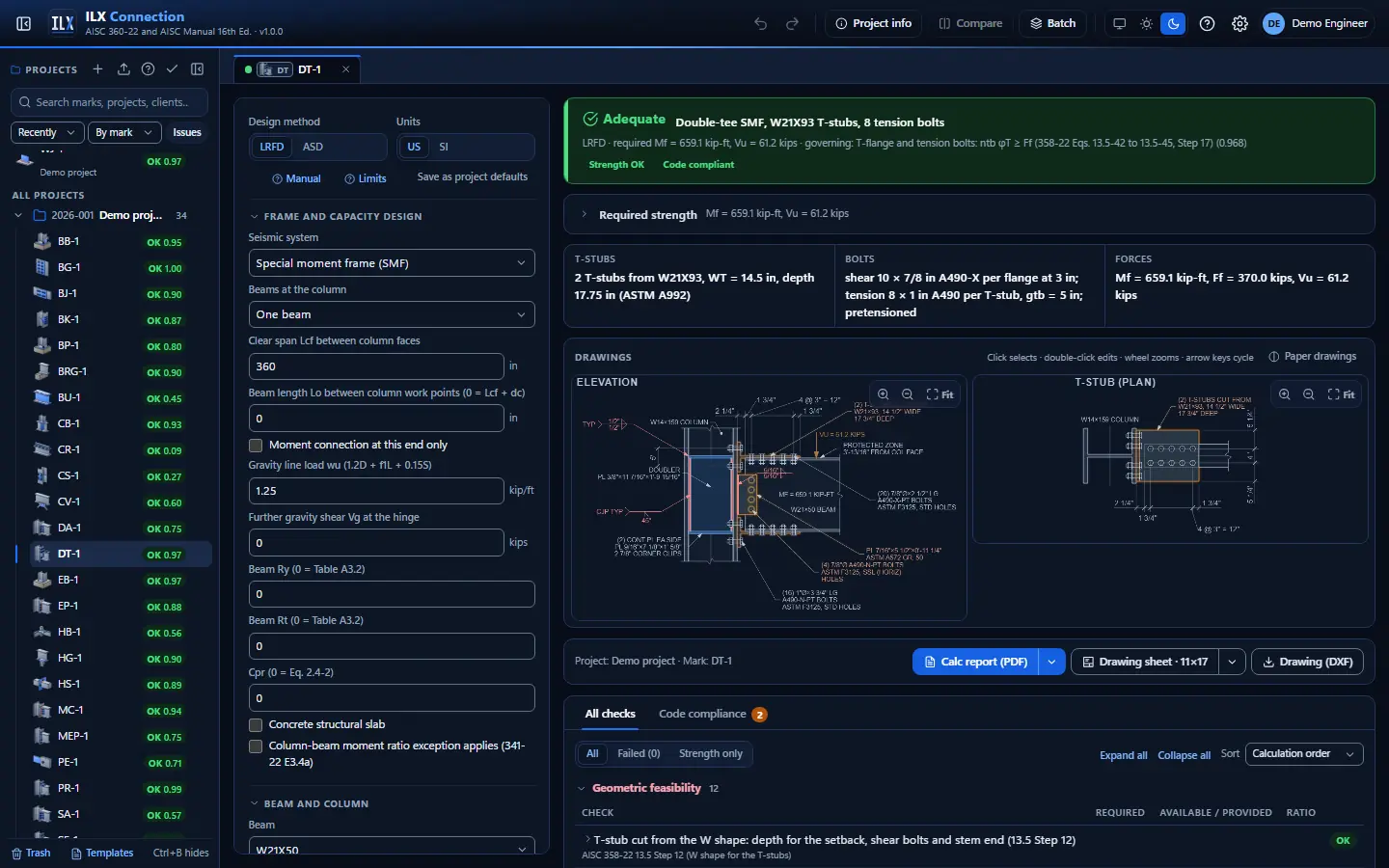This screenshot has height=868, width=1389.
Task: Open settings via the gear icon
Action: [x=1239, y=23]
